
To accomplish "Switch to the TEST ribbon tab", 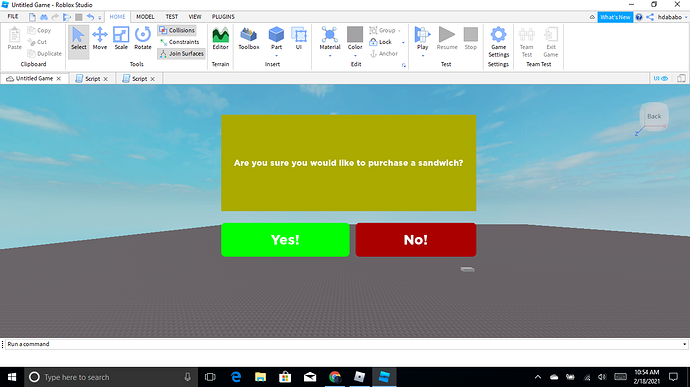I will pos(172,16).
